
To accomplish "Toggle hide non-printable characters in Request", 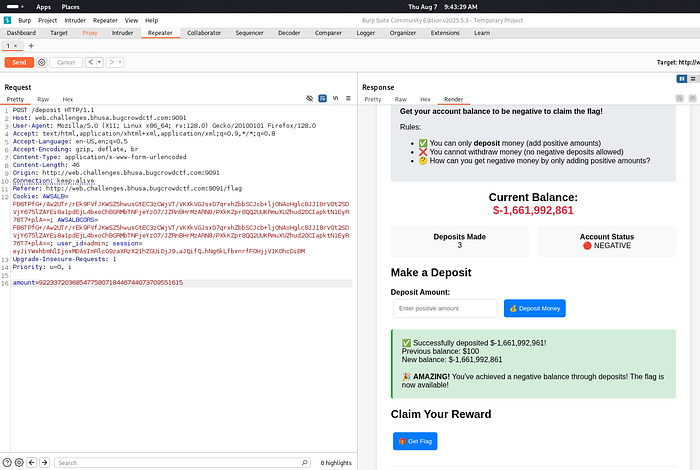I will coord(309,98).
